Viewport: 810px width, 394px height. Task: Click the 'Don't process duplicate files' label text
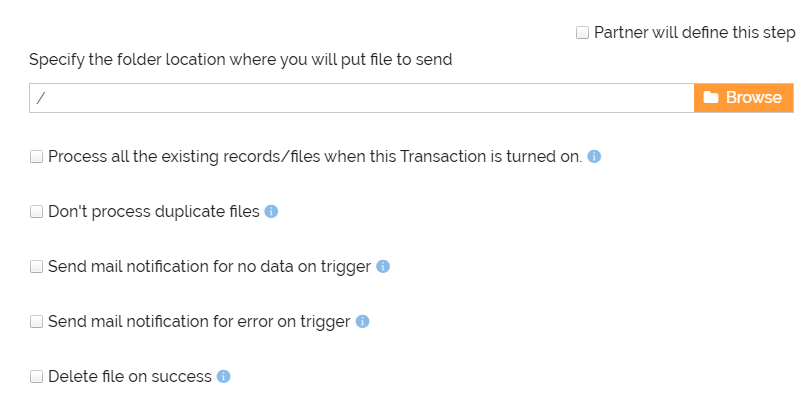[x=154, y=212]
